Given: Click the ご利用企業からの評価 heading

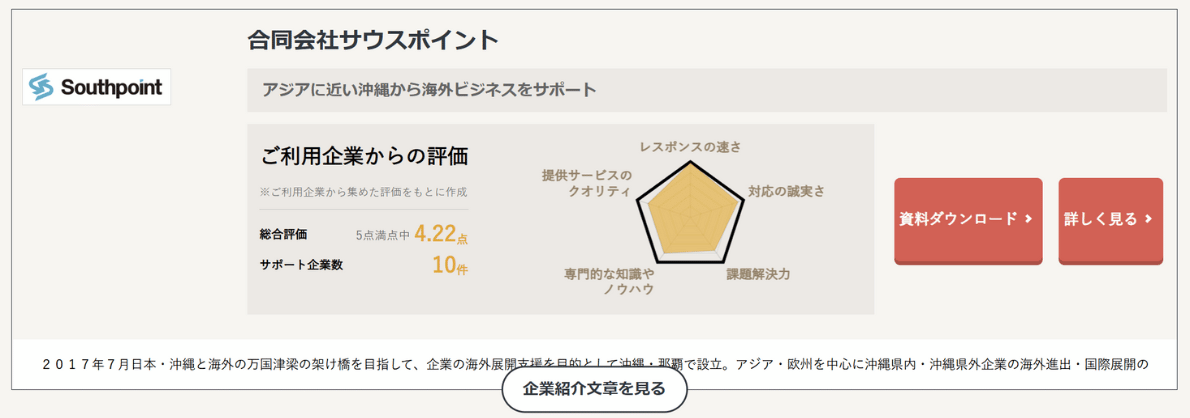Looking at the screenshot, I should tap(364, 156).
